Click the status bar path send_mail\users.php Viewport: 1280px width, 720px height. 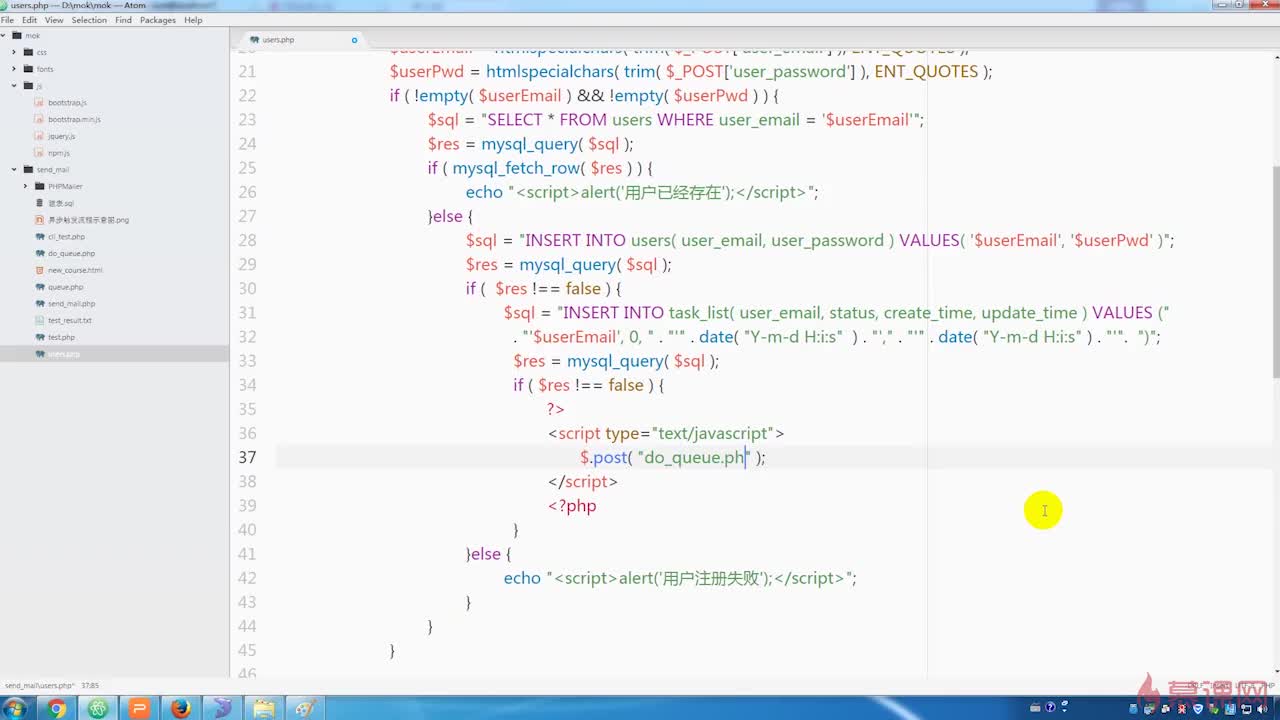coord(38,686)
